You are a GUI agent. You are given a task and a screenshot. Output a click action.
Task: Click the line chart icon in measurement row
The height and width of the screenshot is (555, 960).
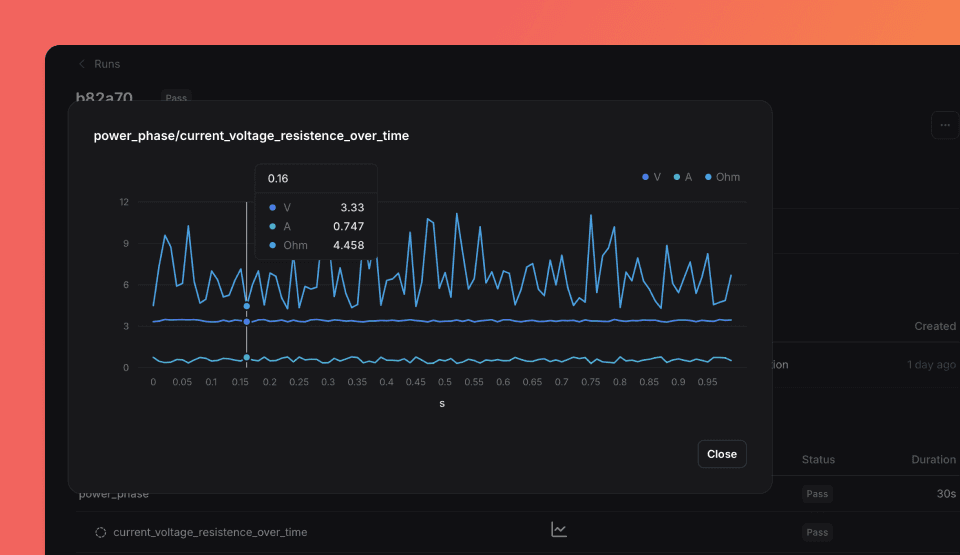click(559, 530)
